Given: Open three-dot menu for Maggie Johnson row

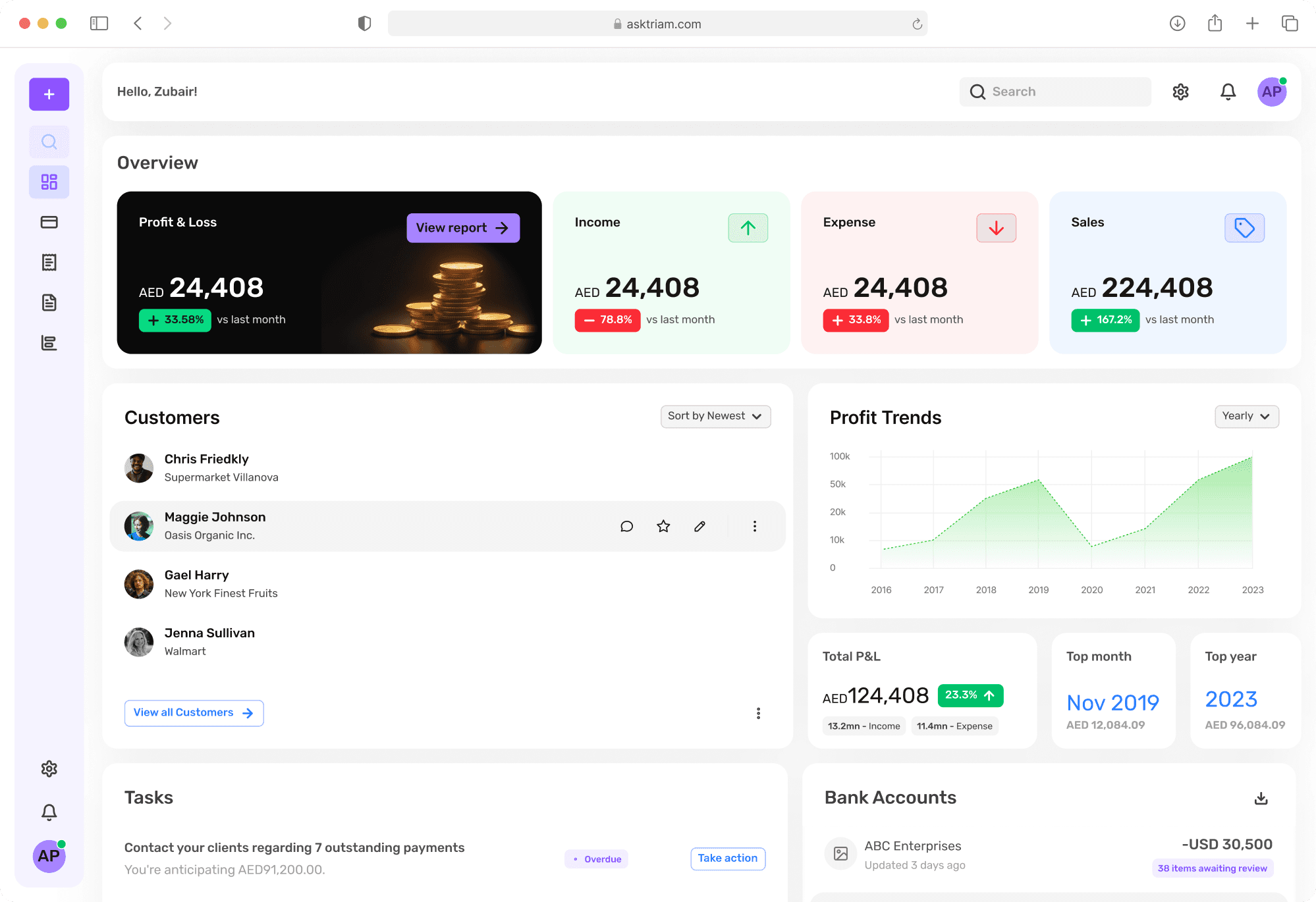Looking at the screenshot, I should [x=754, y=526].
